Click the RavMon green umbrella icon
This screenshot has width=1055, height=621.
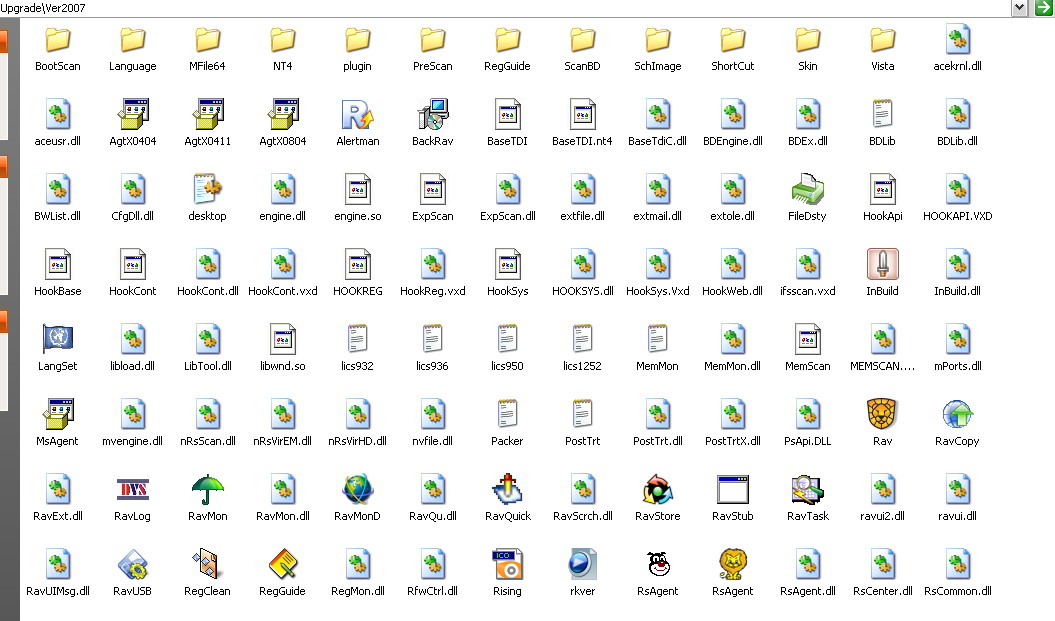[207, 489]
